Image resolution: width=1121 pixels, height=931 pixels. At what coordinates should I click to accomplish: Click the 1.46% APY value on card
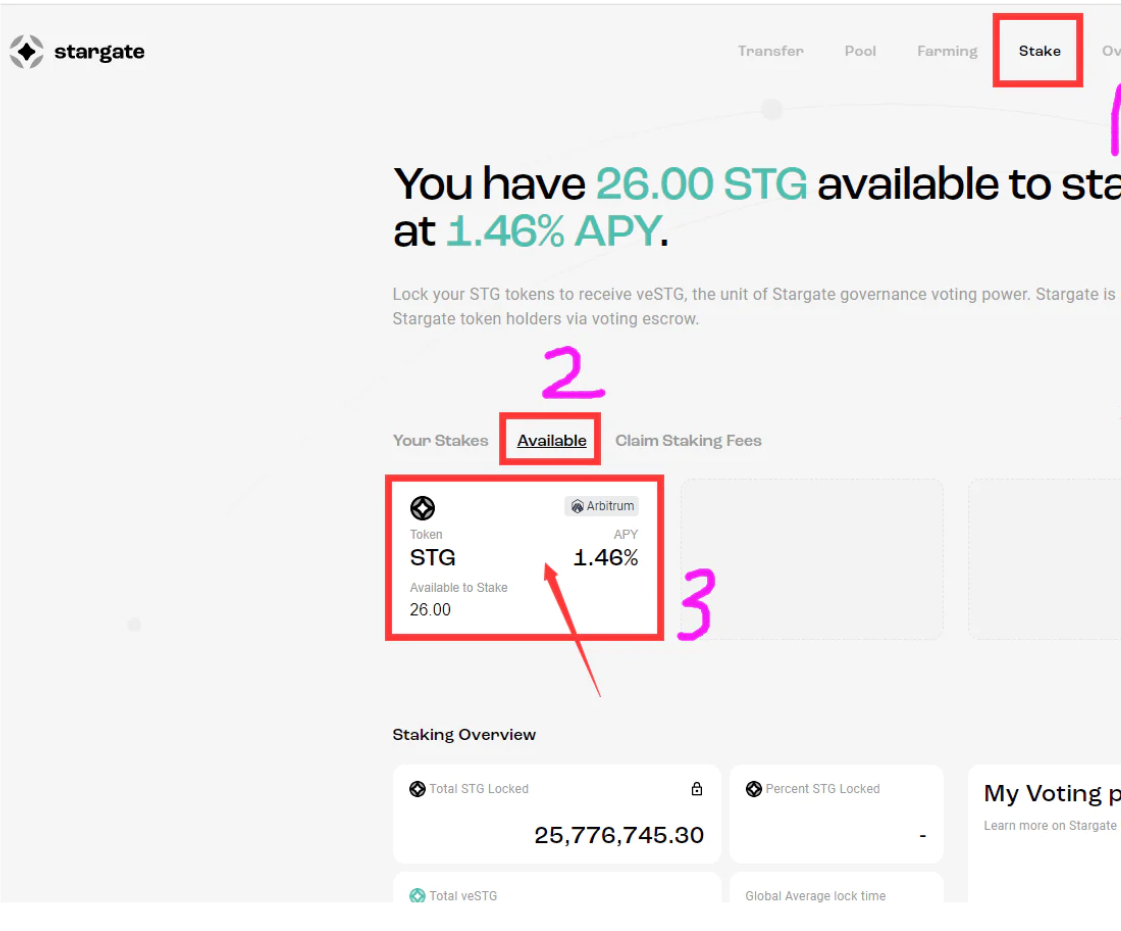(606, 558)
